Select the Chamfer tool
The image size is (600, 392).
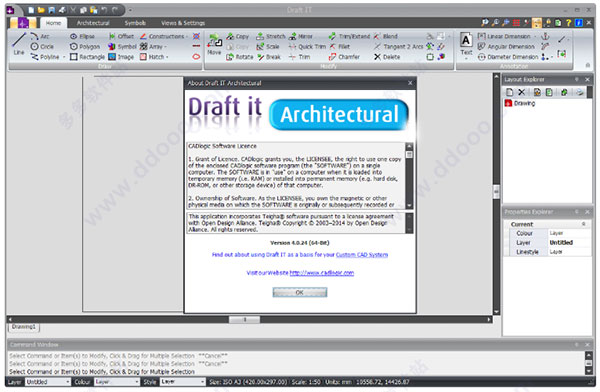click(x=344, y=57)
